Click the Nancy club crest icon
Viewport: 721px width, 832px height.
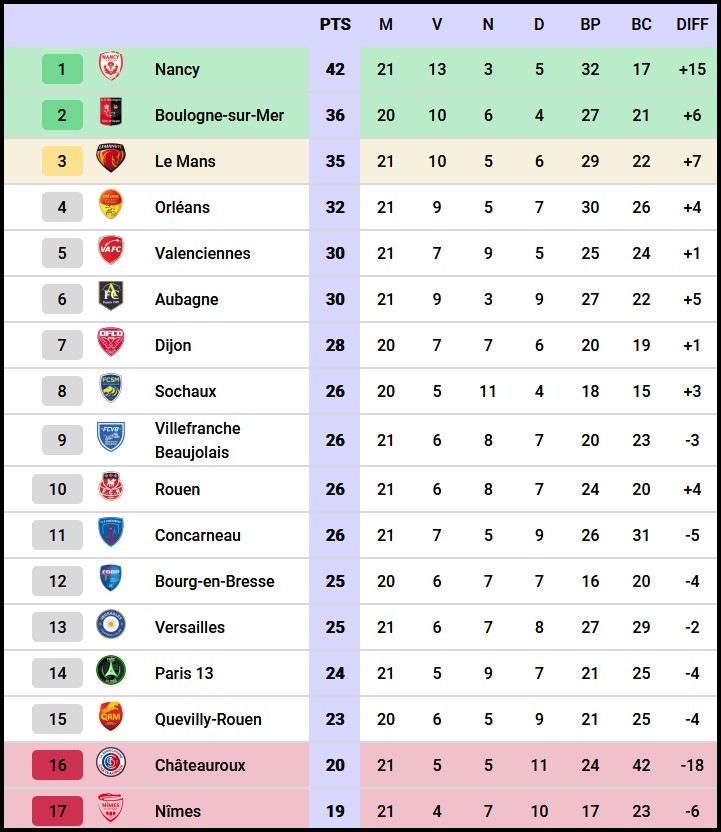(110, 69)
